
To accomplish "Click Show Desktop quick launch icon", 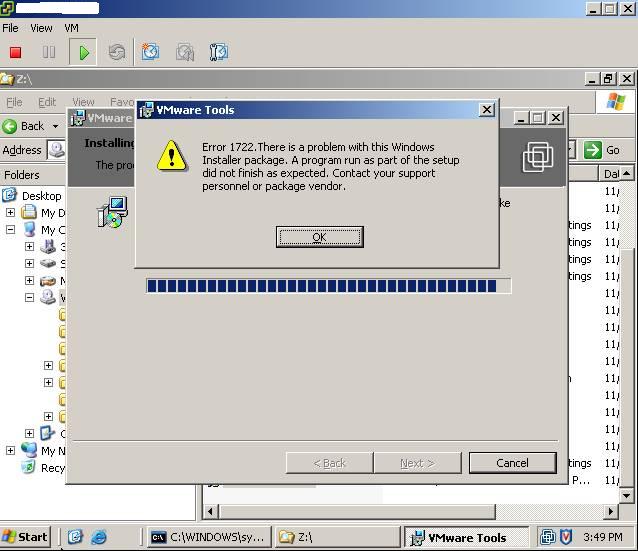I will 75,537.
